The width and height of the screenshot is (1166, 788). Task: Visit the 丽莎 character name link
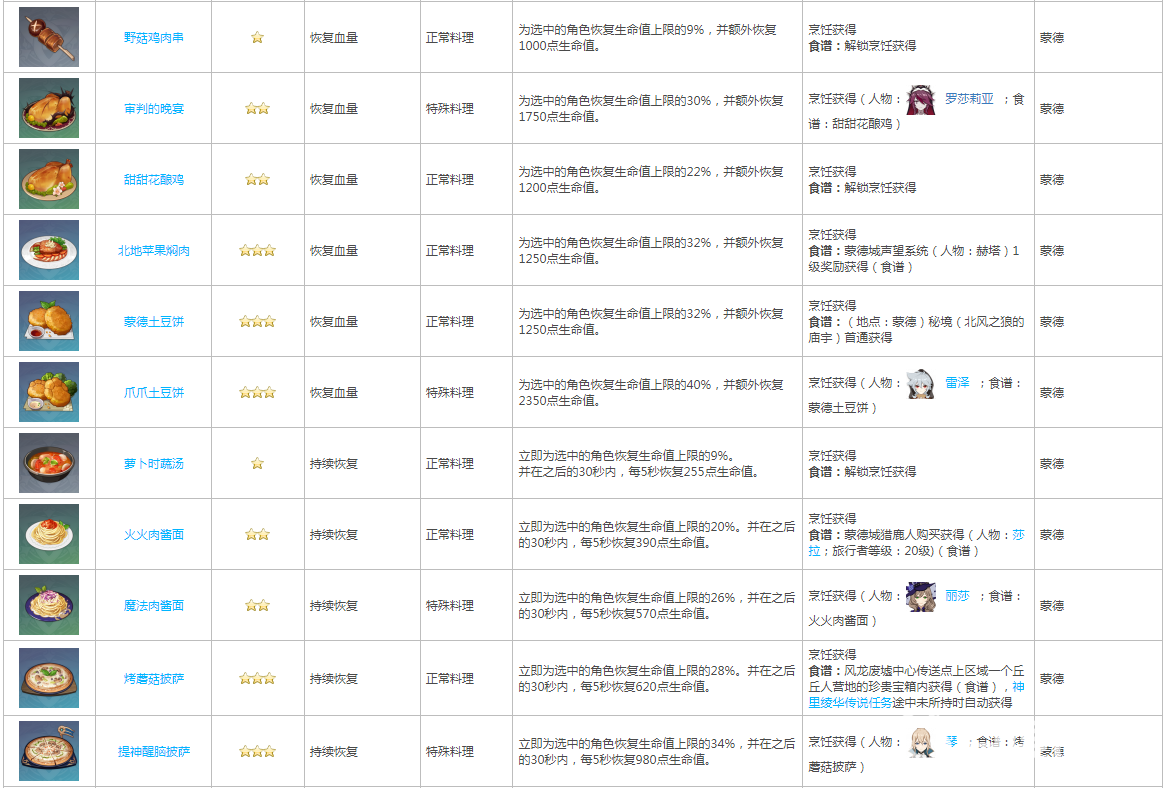(957, 596)
